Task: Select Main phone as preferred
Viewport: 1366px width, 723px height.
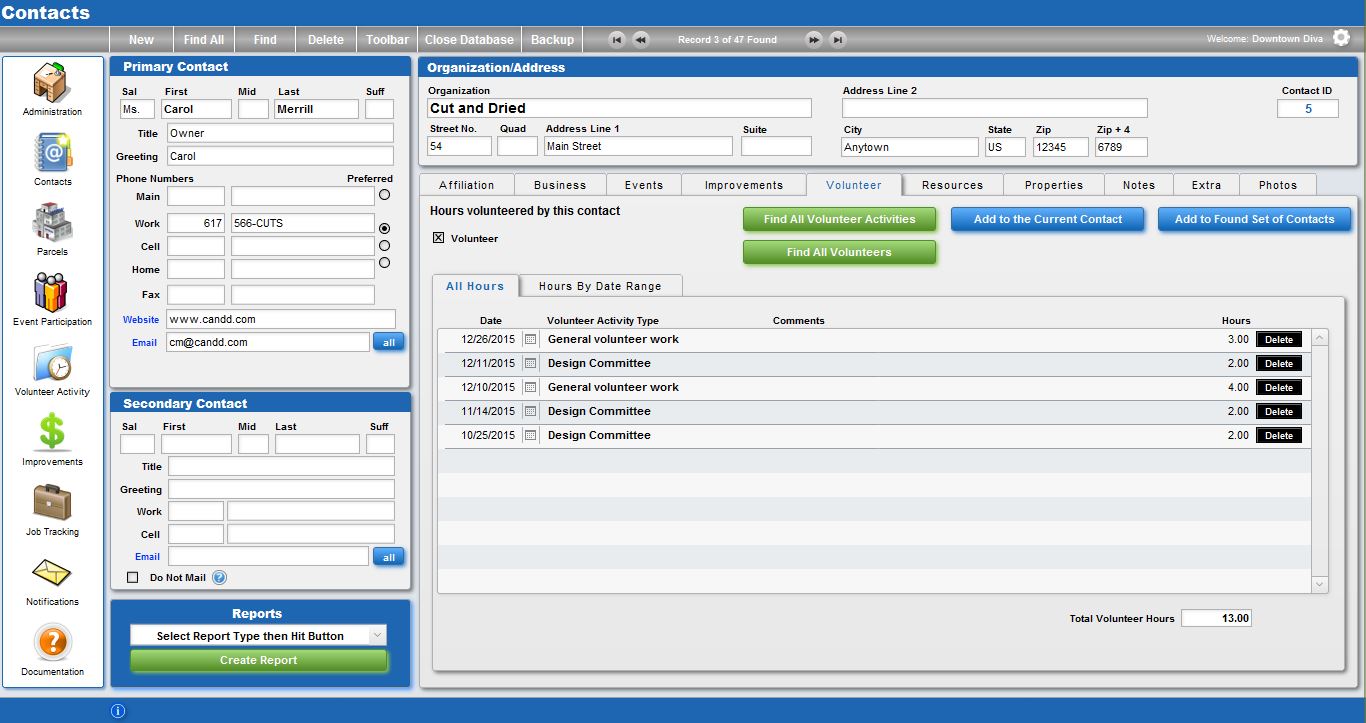Action: point(385,195)
